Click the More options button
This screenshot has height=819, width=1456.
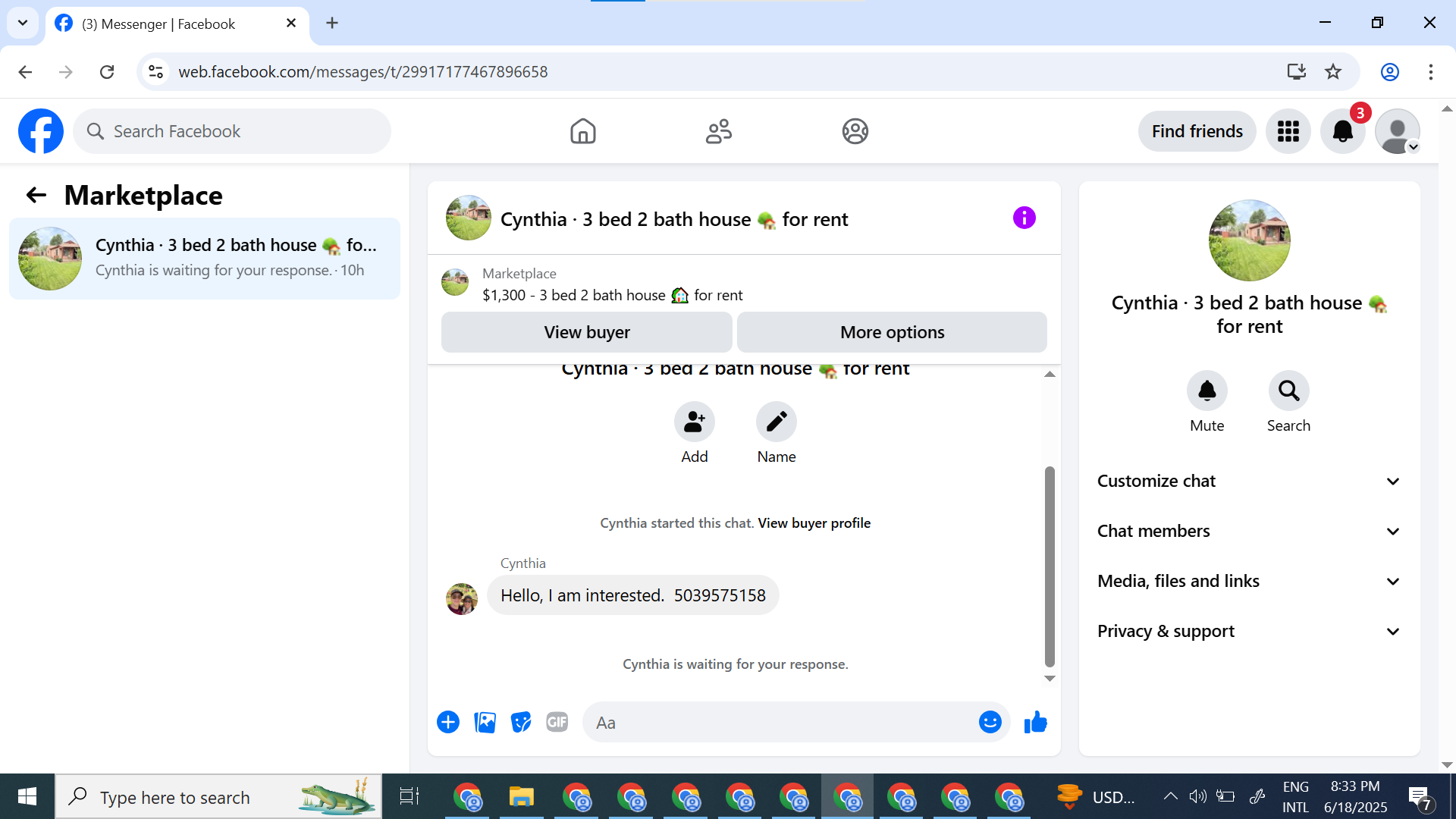(892, 332)
